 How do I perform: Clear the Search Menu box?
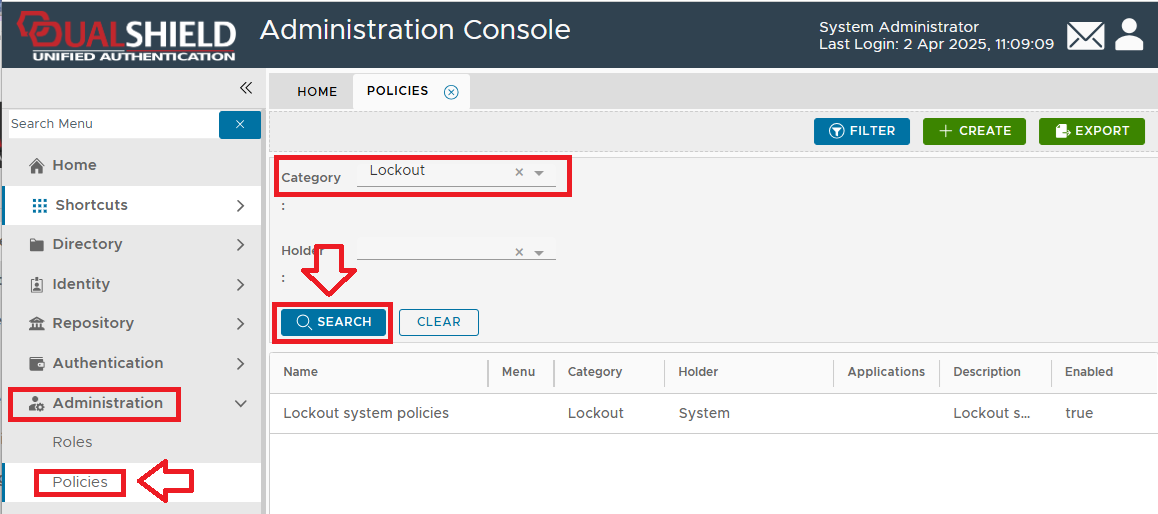[x=240, y=124]
